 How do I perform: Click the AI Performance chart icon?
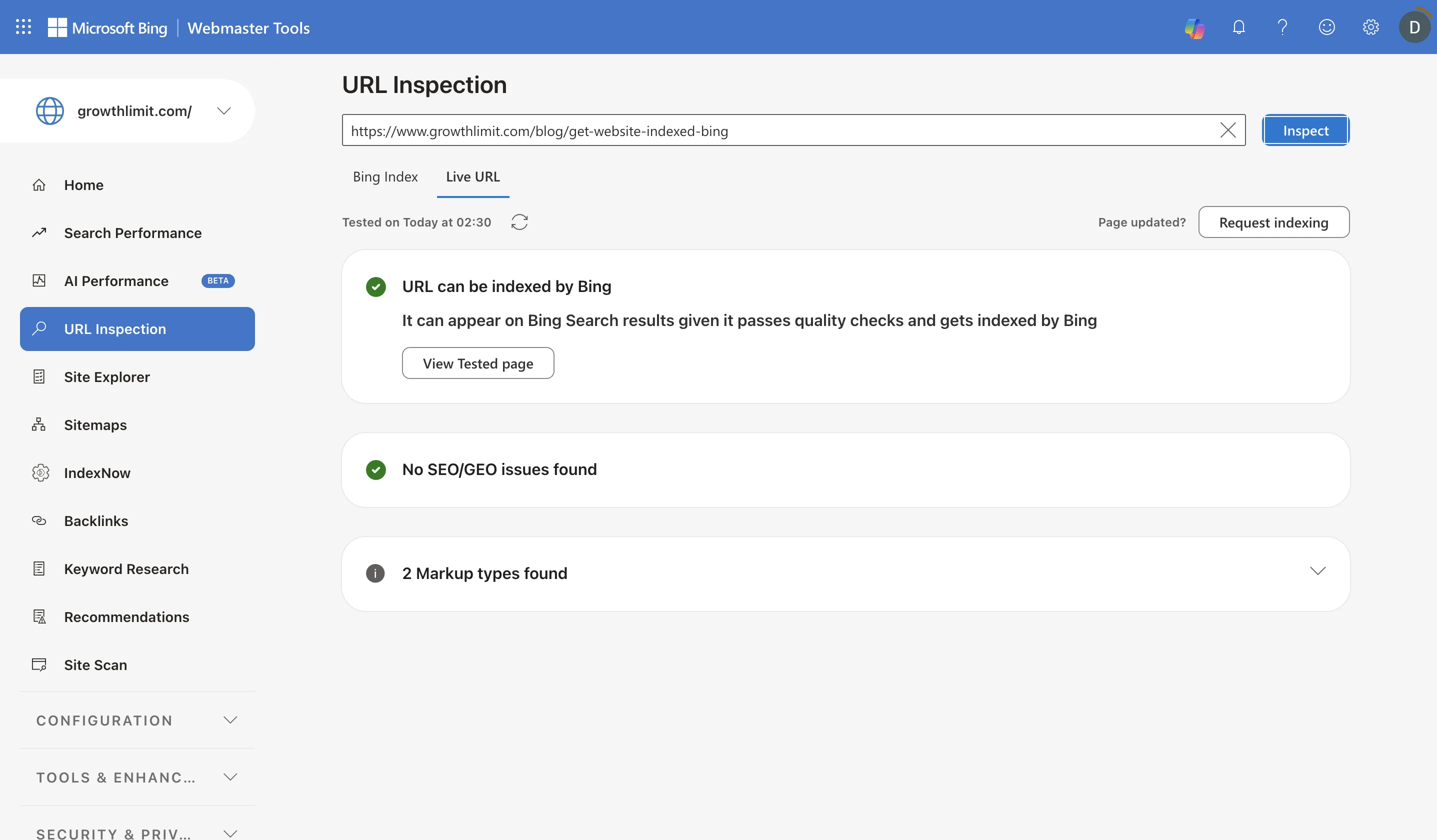click(x=39, y=280)
